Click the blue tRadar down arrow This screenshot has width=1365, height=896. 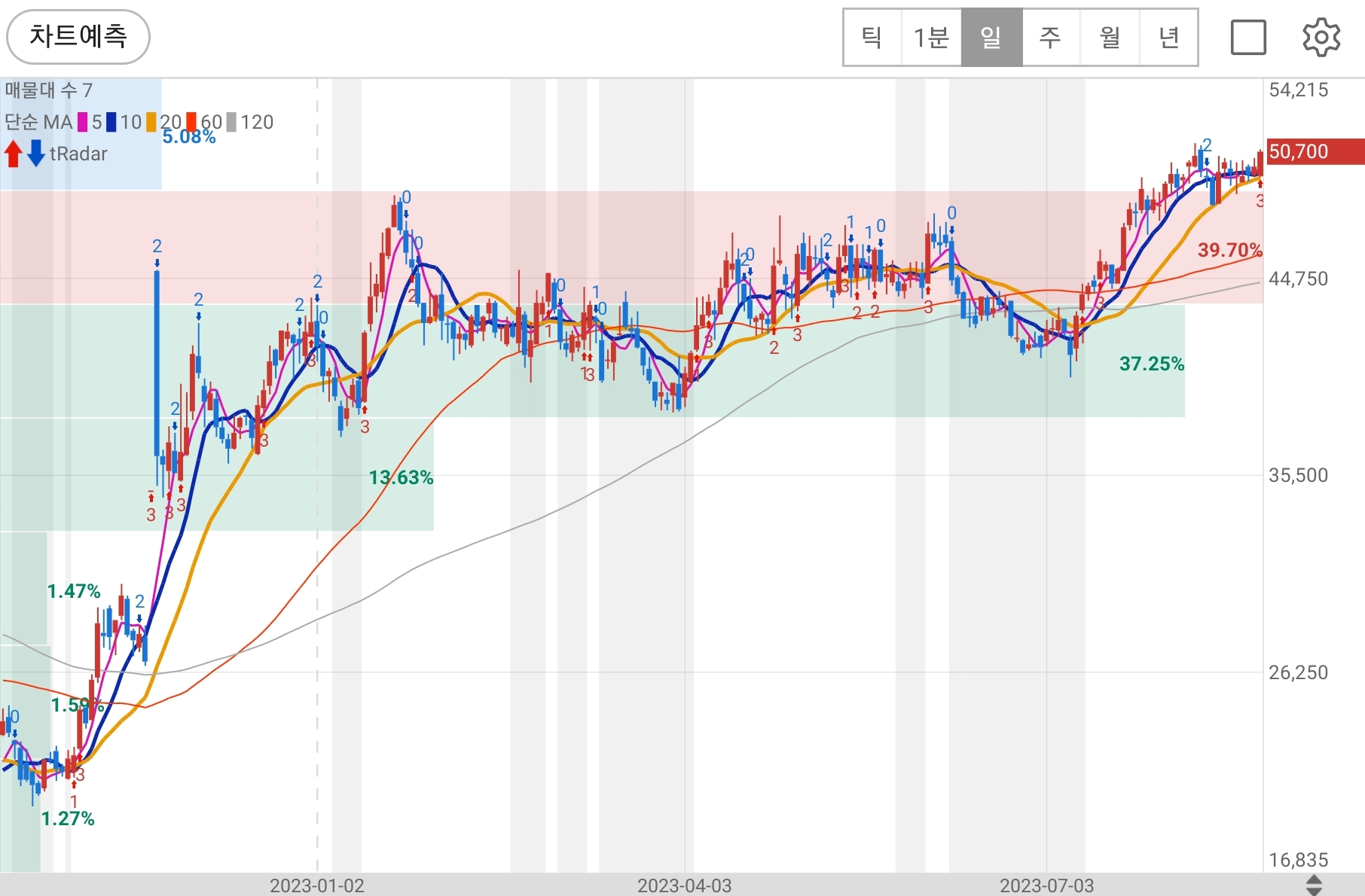click(x=36, y=154)
